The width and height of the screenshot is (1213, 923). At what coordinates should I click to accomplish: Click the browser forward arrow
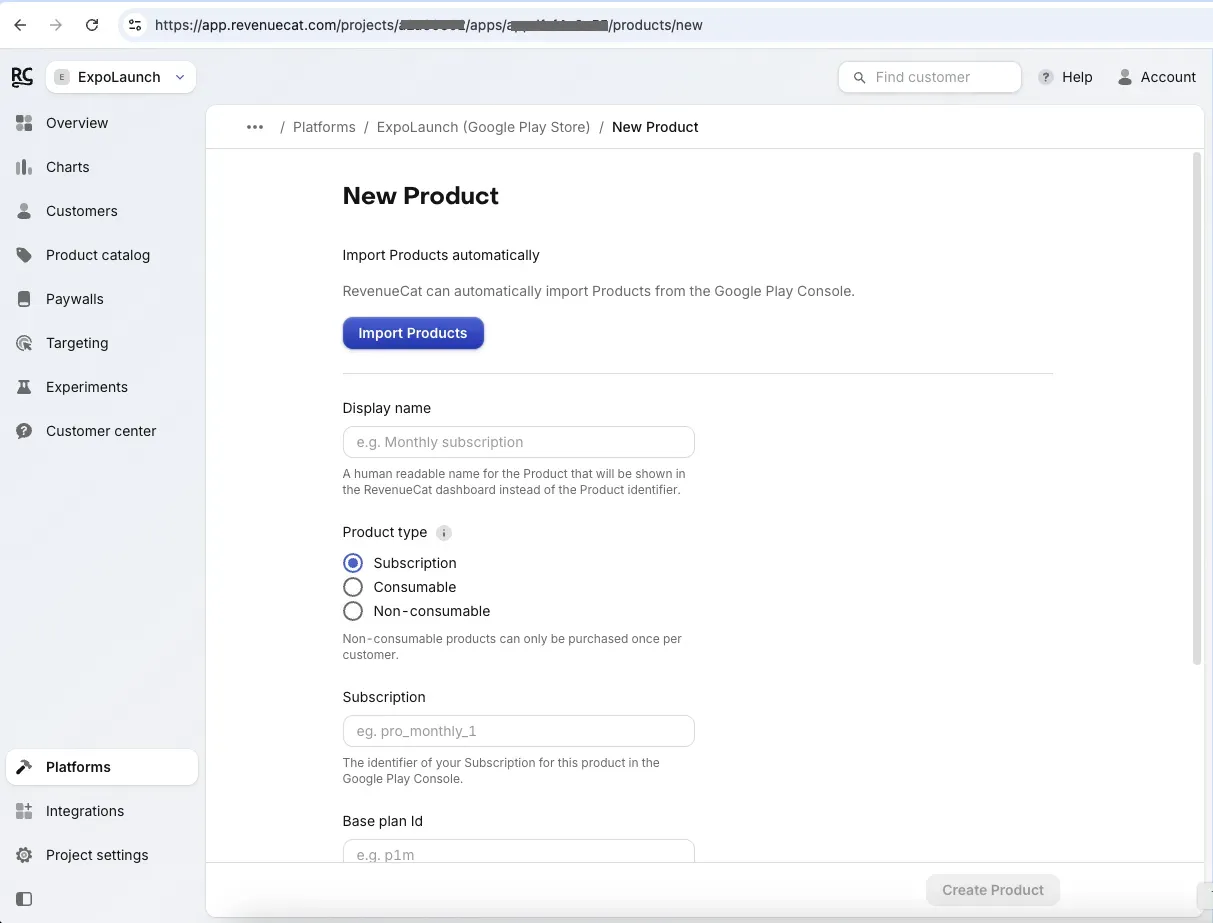56,25
